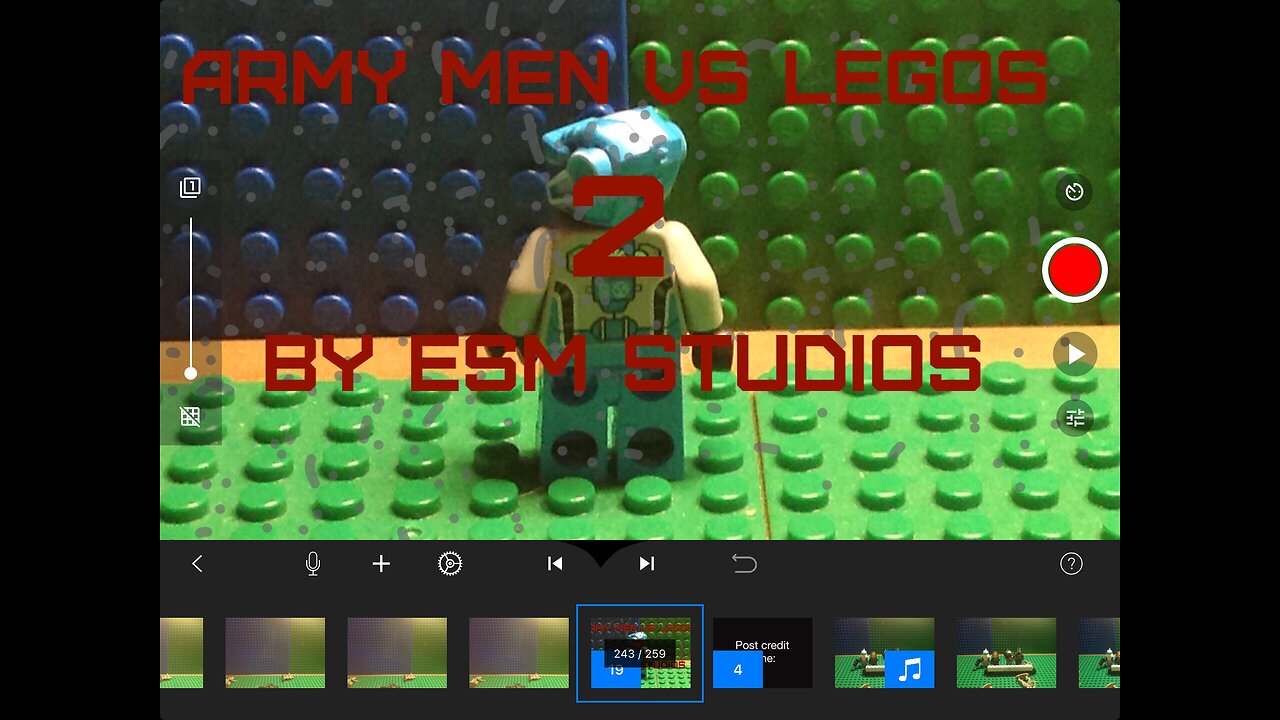Open the music note audio clip
The width and height of the screenshot is (1280, 720).
click(909, 669)
